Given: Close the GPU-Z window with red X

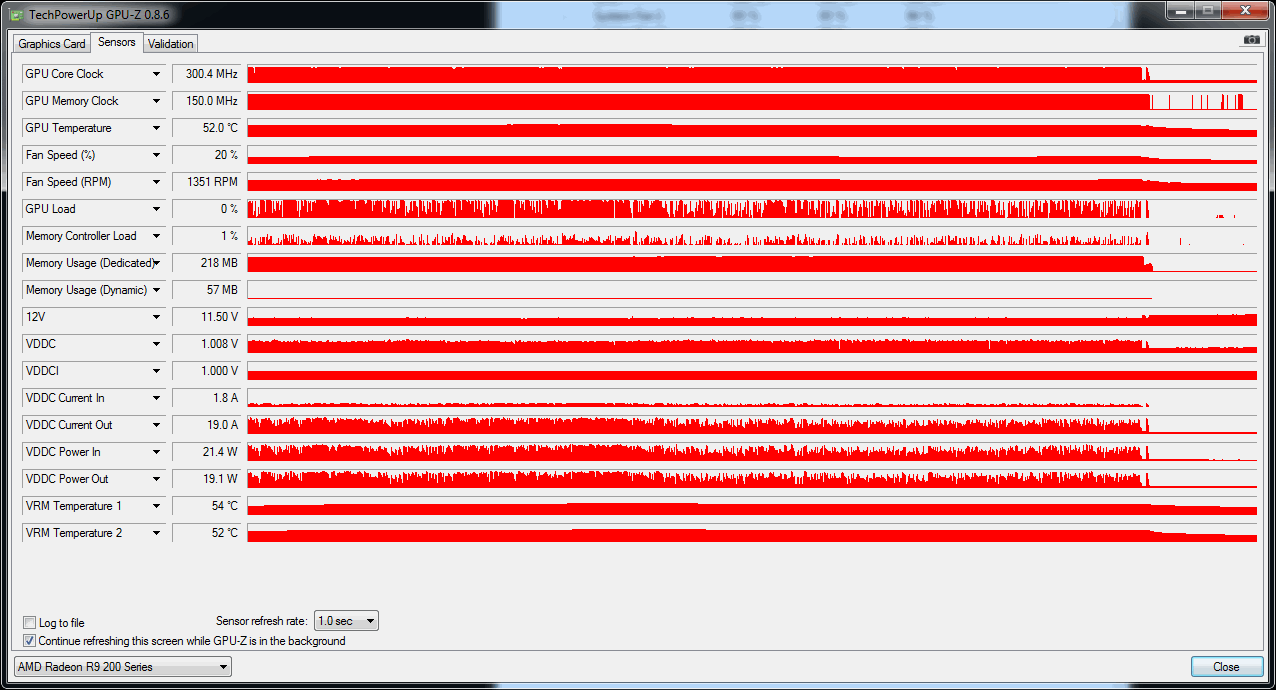Looking at the screenshot, I should 1245,10.
